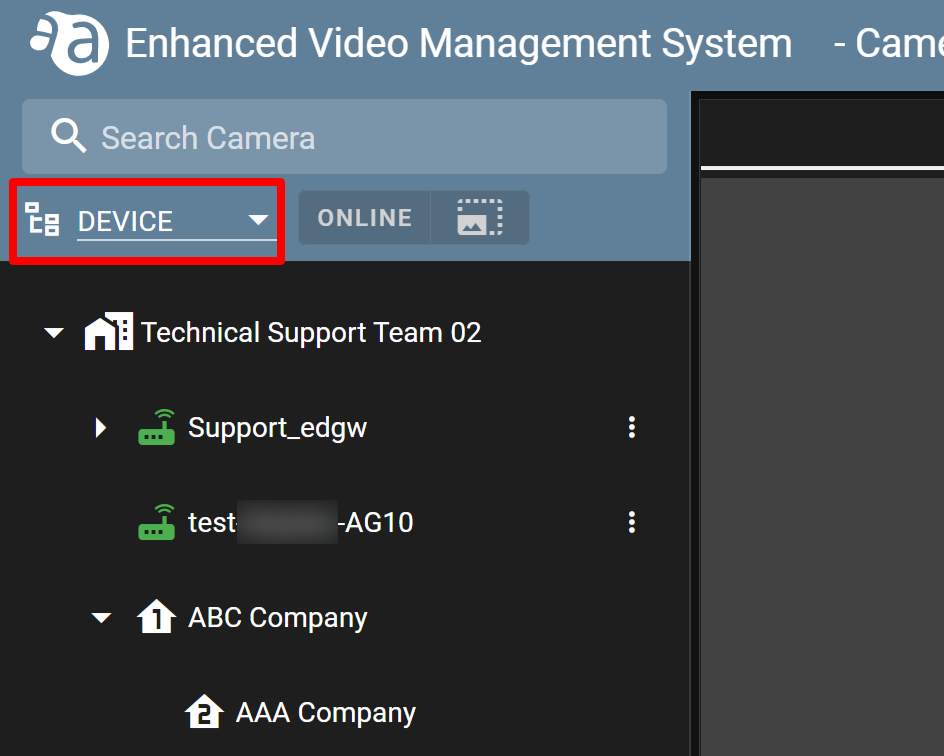Toggle the snapshot thumbnail view button

coord(480,218)
